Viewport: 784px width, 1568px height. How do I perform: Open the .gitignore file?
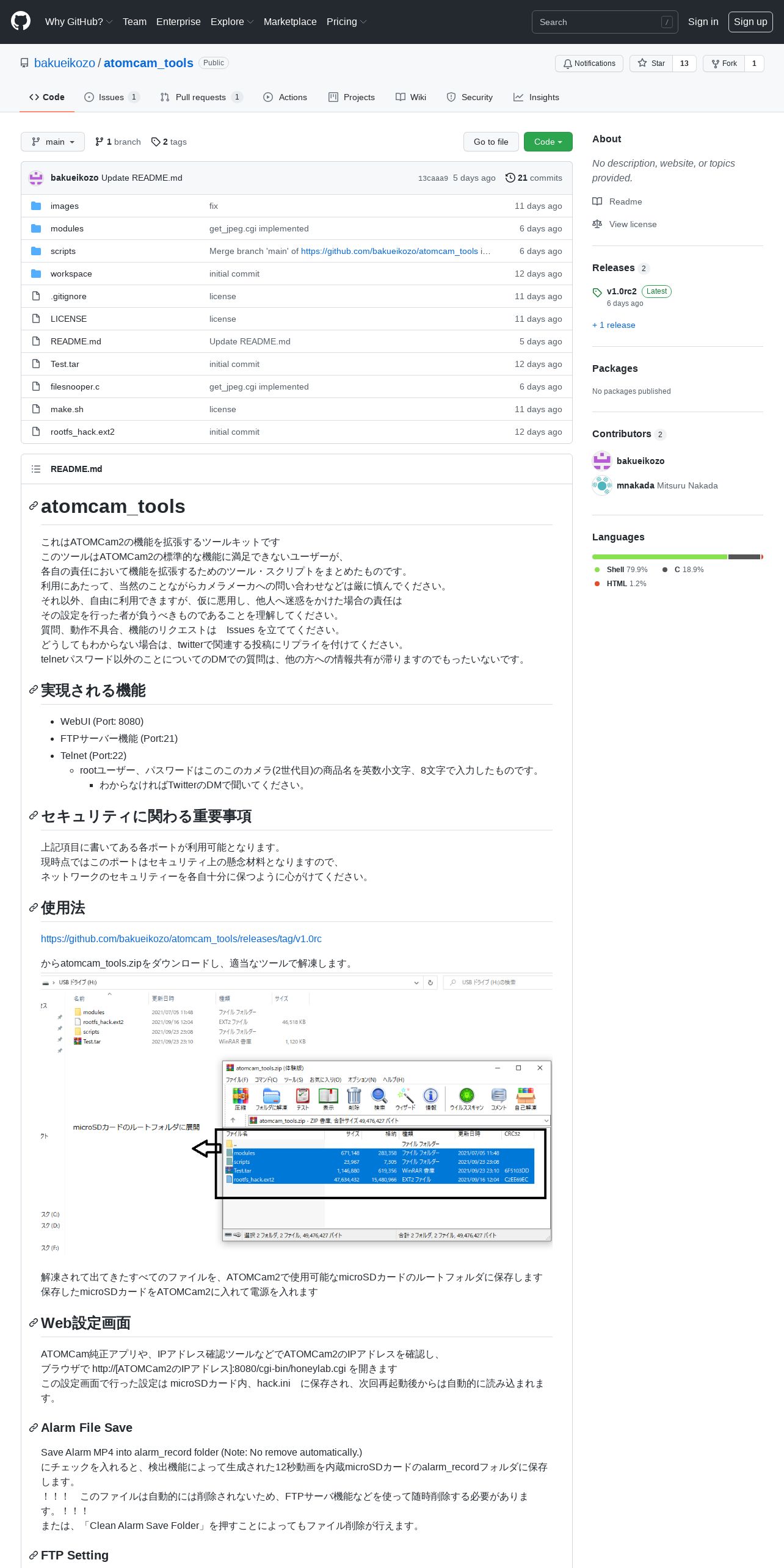click(x=68, y=296)
